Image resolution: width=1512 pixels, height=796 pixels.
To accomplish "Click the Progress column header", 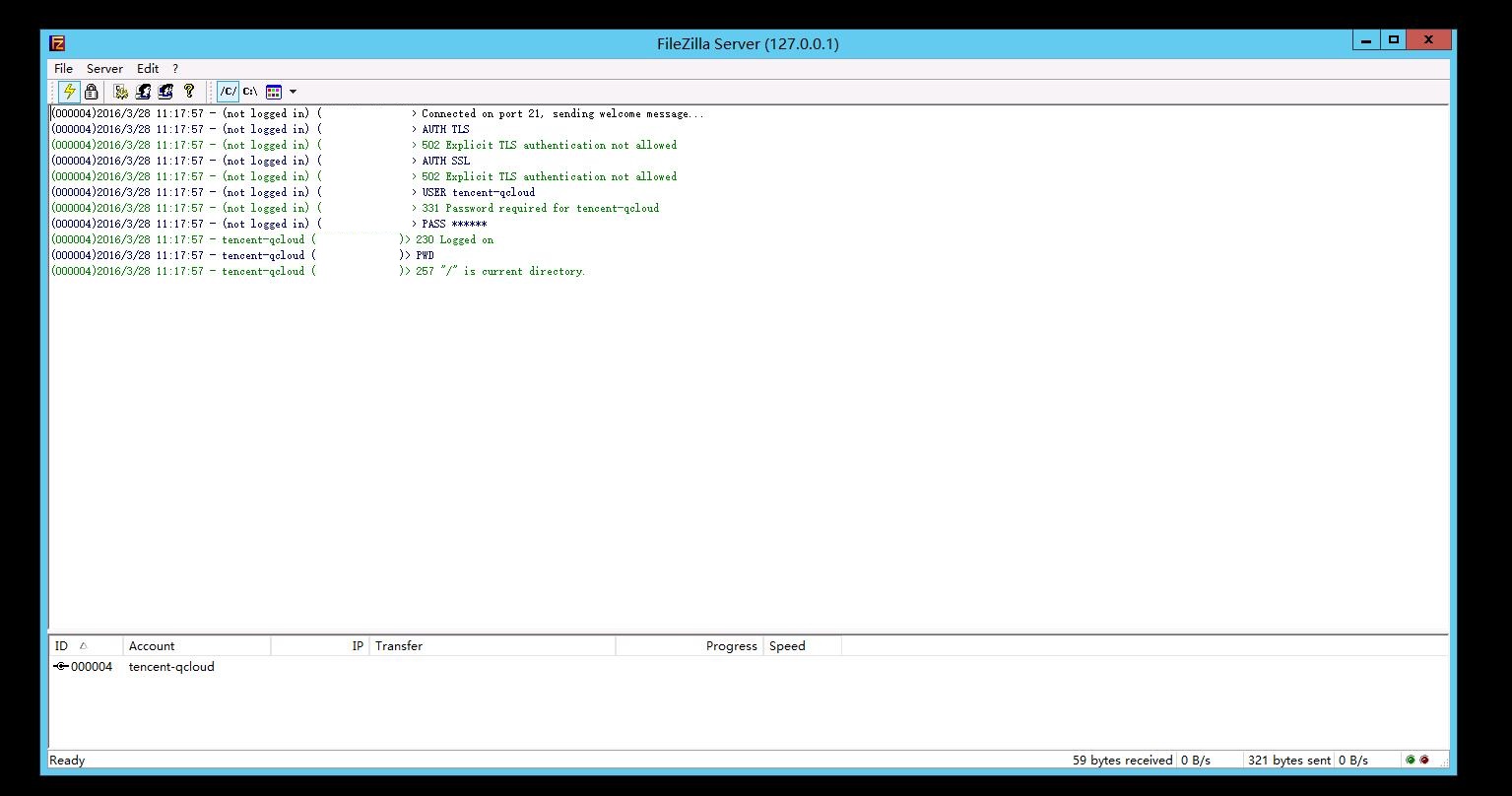I will coord(731,646).
